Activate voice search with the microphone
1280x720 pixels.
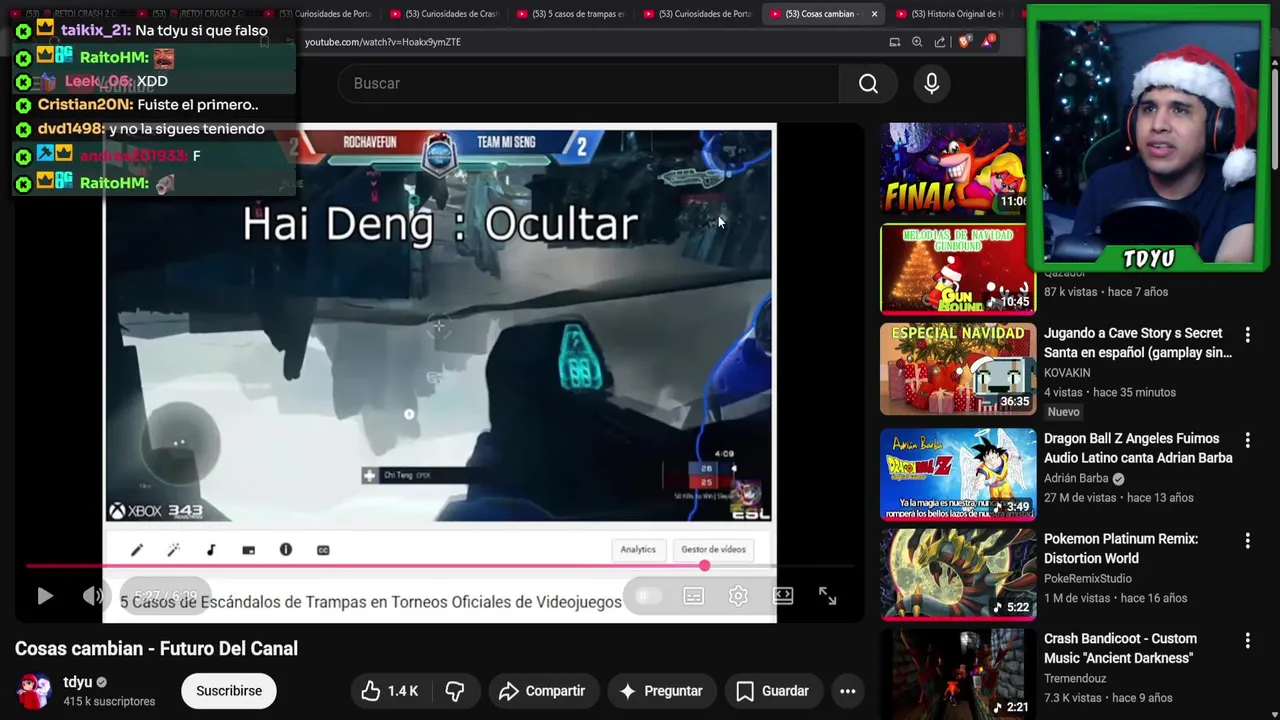click(x=932, y=84)
